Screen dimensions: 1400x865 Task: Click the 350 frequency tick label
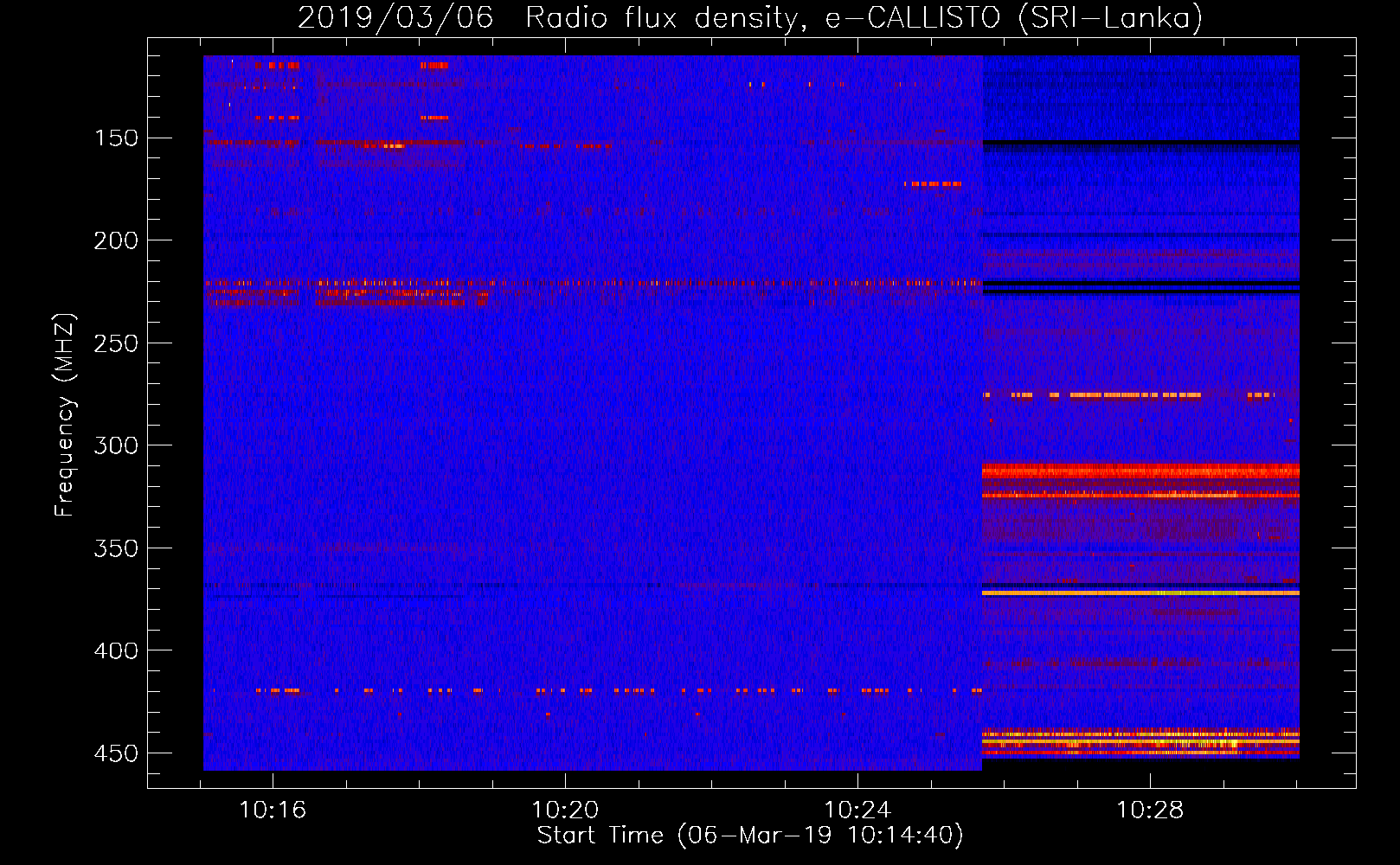[116, 548]
